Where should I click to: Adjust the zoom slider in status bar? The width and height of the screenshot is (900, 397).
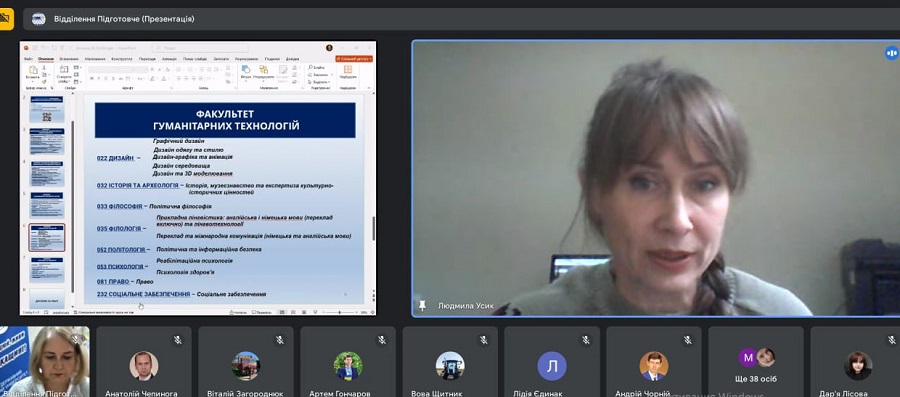point(339,312)
